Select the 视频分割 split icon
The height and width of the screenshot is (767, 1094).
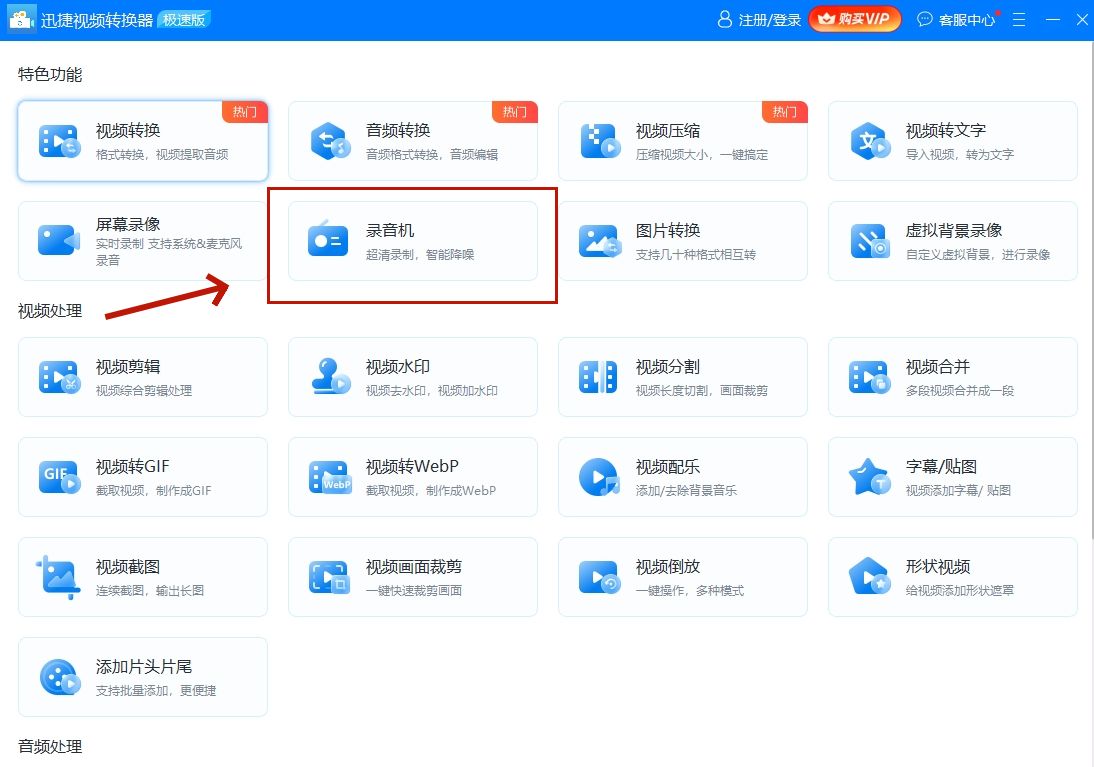pyautogui.click(x=599, y=377)
